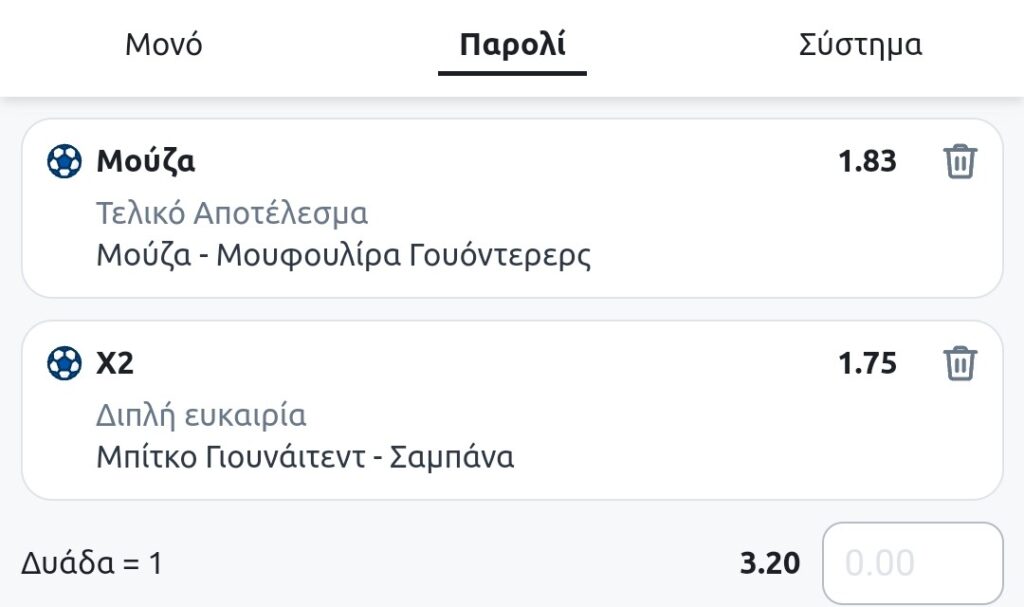Click the X2 selection title
The width and height of the screenshot is (1024, 607).
pos(115,364)
